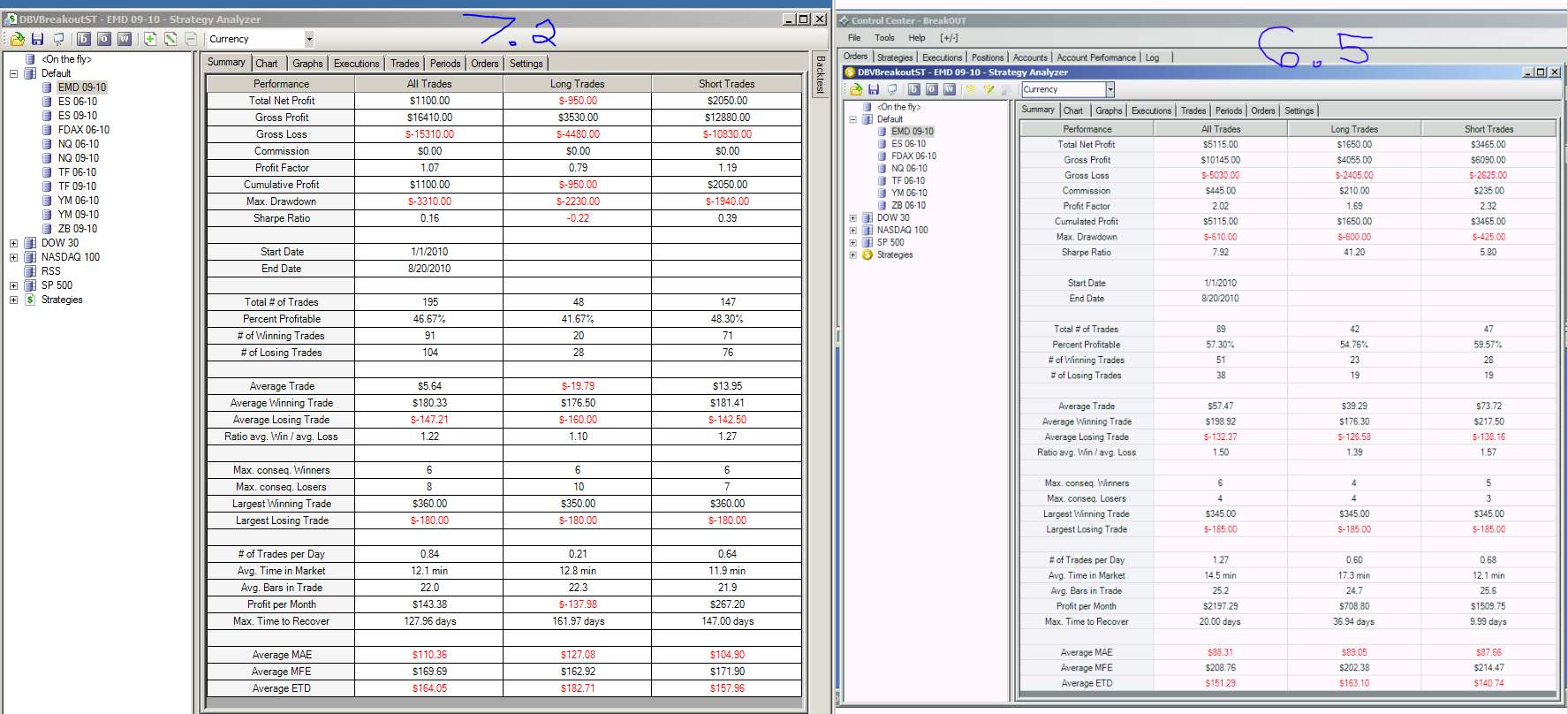Screen dimensions: 1568x714
Task: Click the vertical Backtest side tab
Action: click(x=820, y=74)
